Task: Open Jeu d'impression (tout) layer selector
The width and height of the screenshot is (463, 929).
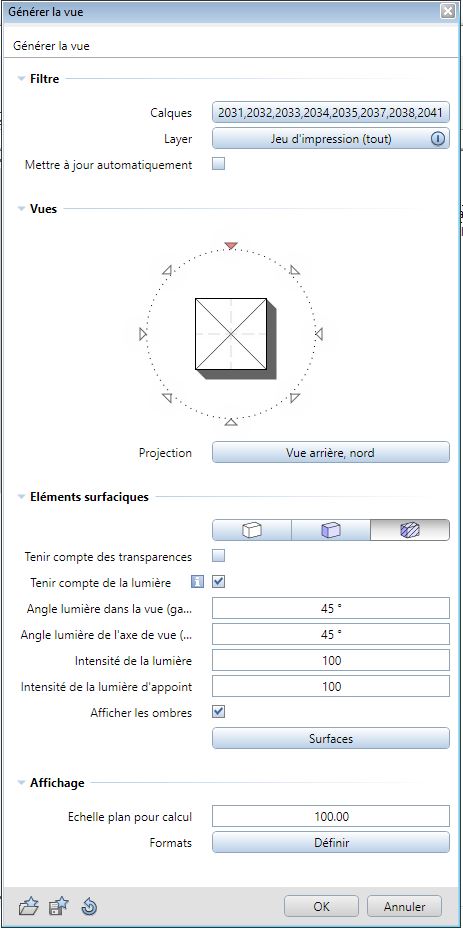Action: (x=331, y=139)
